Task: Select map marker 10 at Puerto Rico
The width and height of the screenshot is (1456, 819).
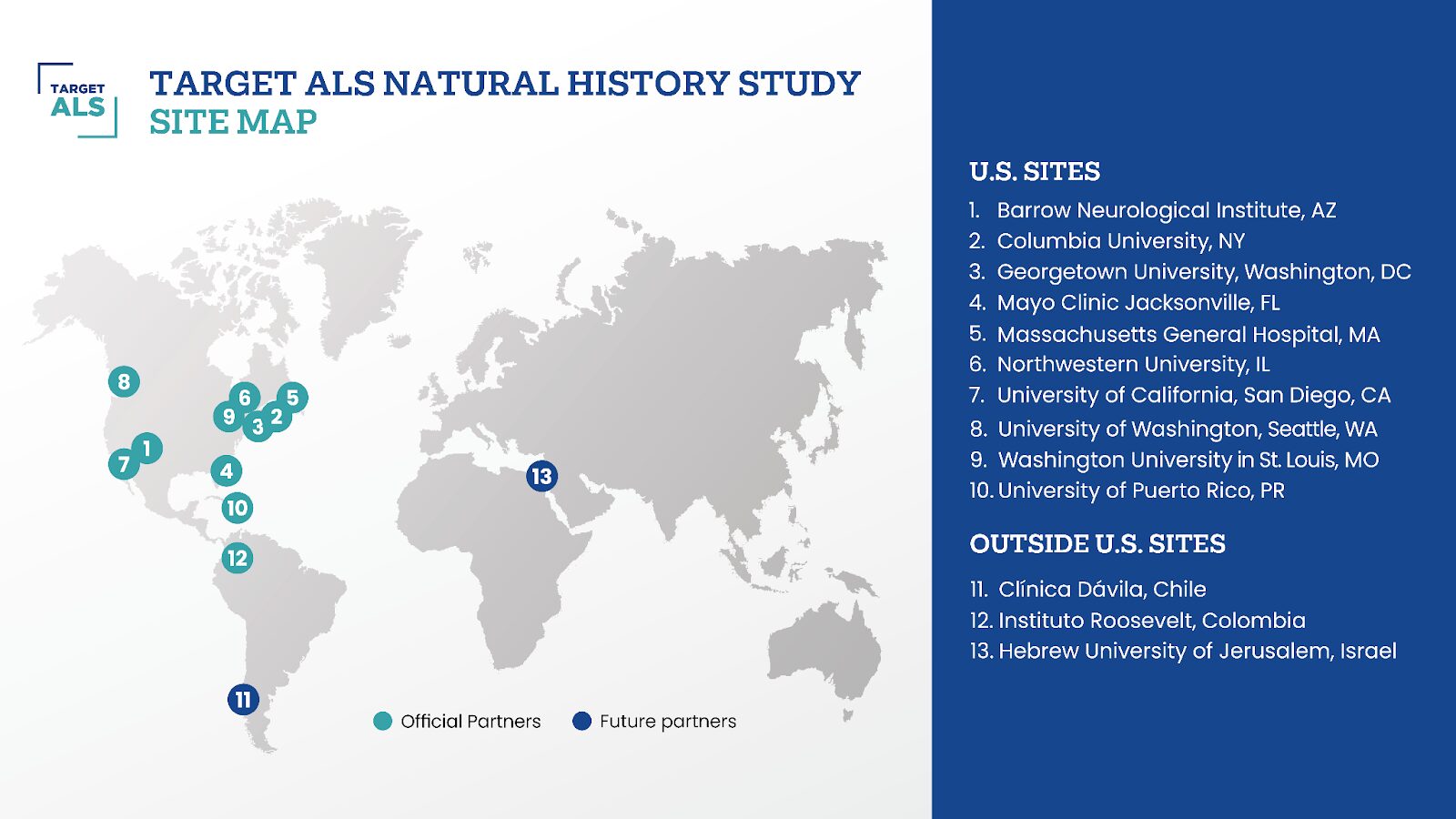Action: 237,508
